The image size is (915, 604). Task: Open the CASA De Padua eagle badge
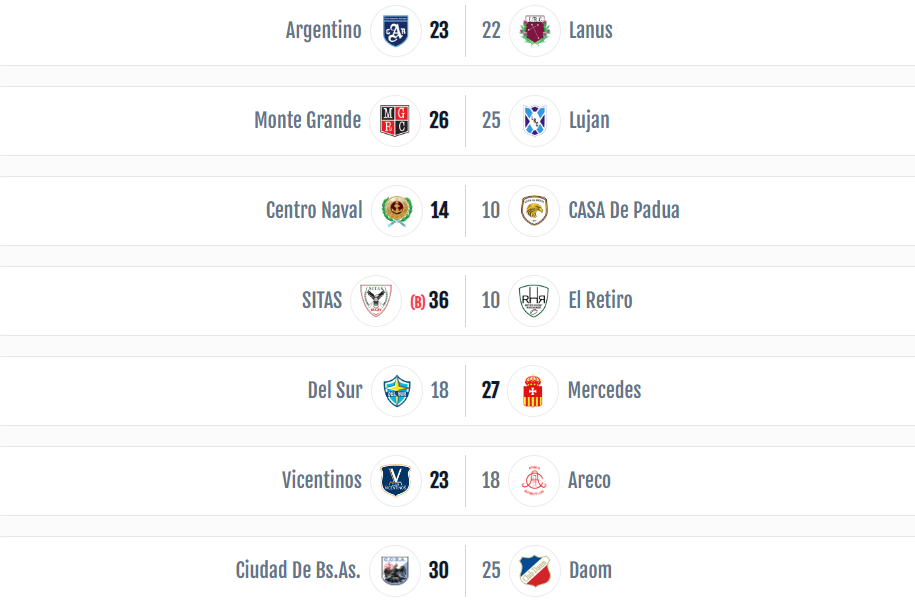pos(534,211)
